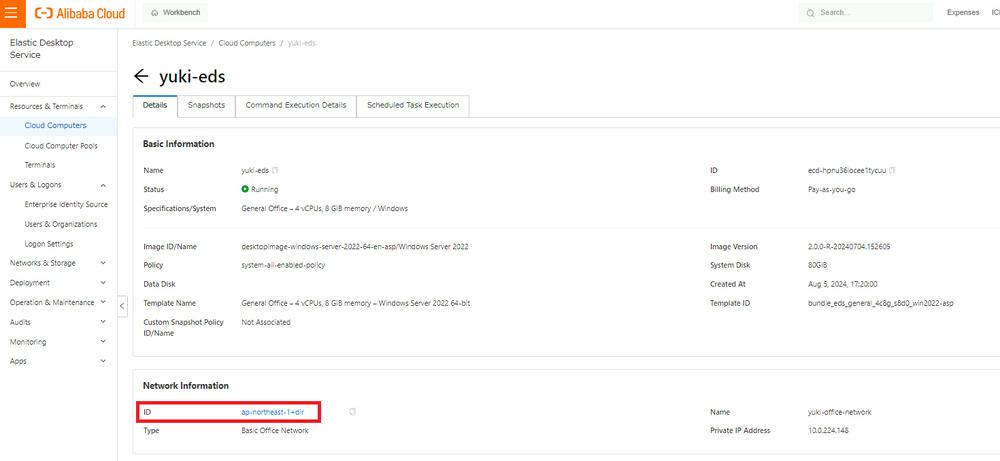Click the Pay-as-you-go billing value
The height and width of the screenshot is (461, 1000).
[x=832, y=189]
